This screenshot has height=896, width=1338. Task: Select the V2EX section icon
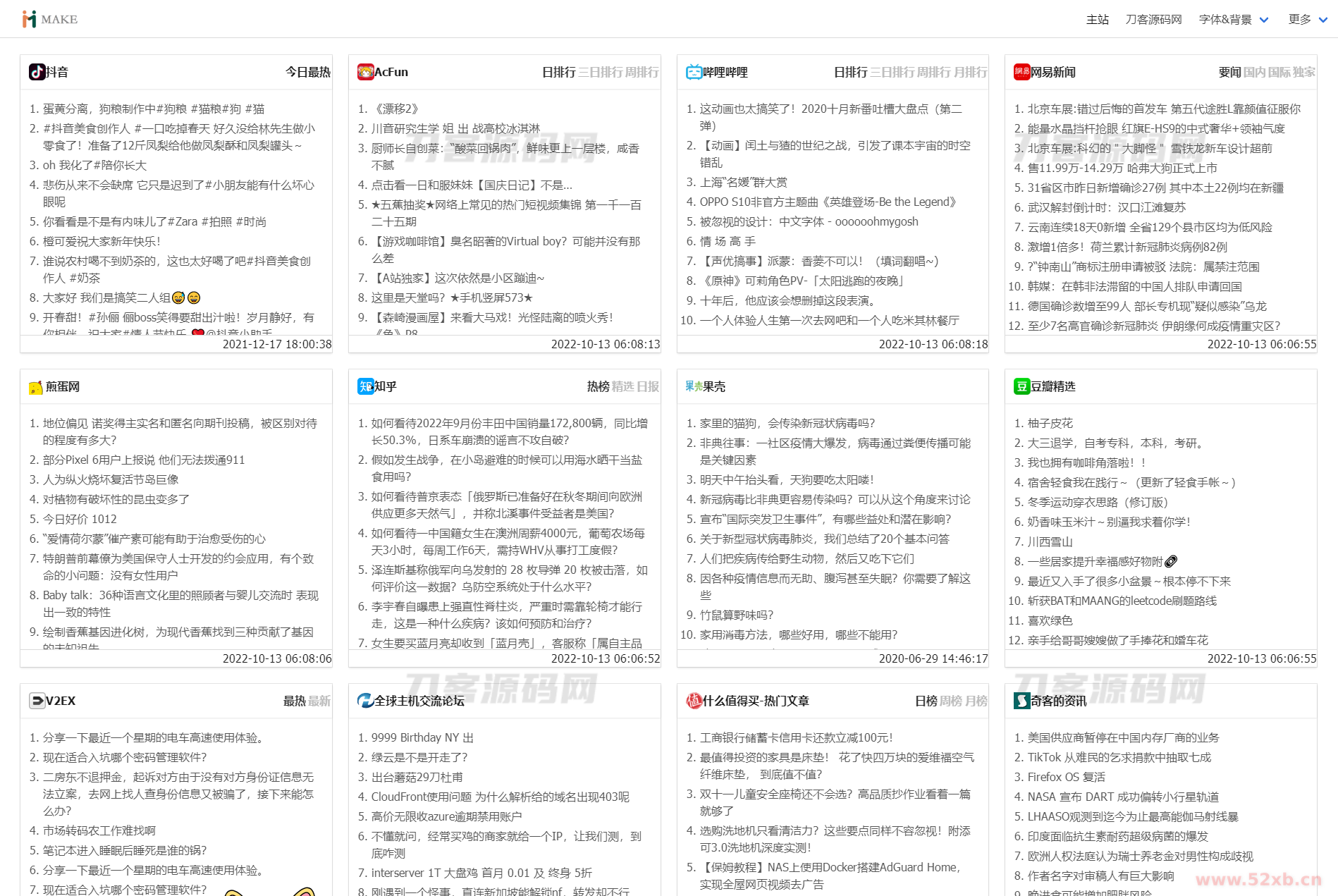point(37,701)
